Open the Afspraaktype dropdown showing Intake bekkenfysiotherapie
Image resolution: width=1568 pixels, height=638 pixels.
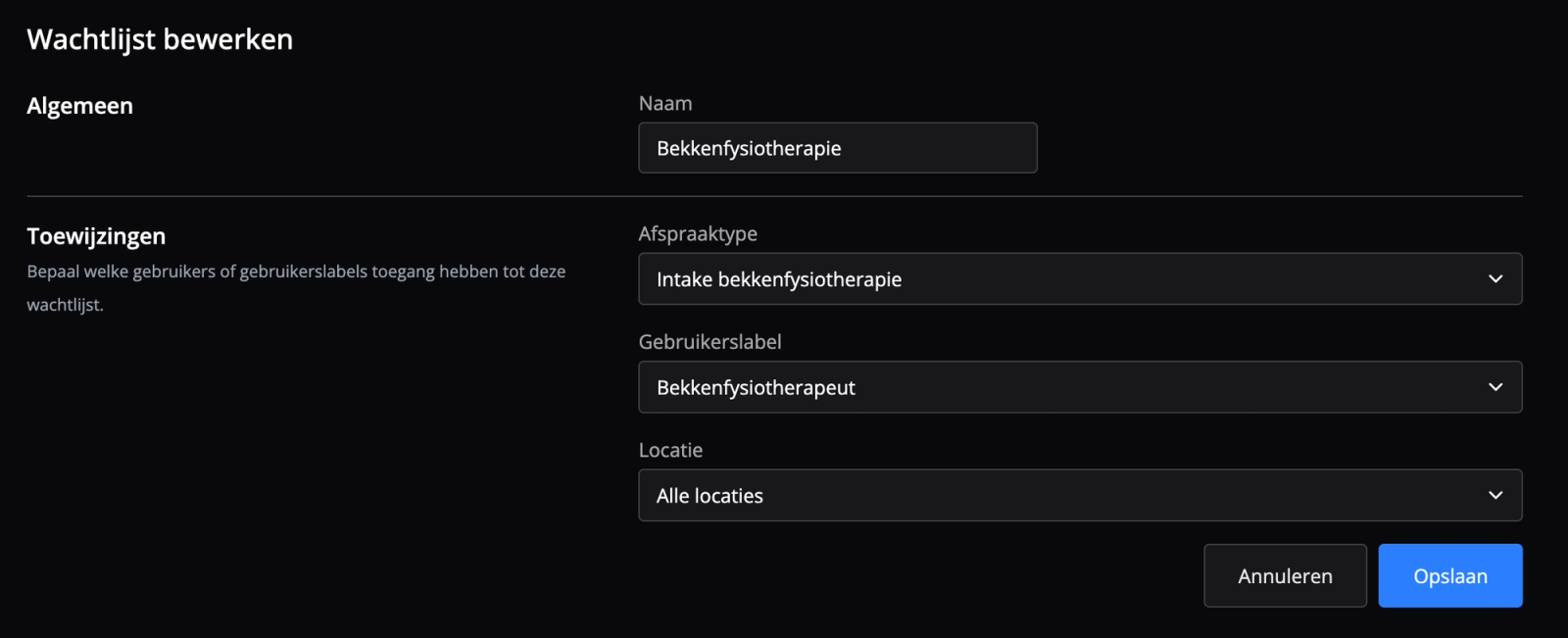pyautogui.click(x=1078, y=278)
